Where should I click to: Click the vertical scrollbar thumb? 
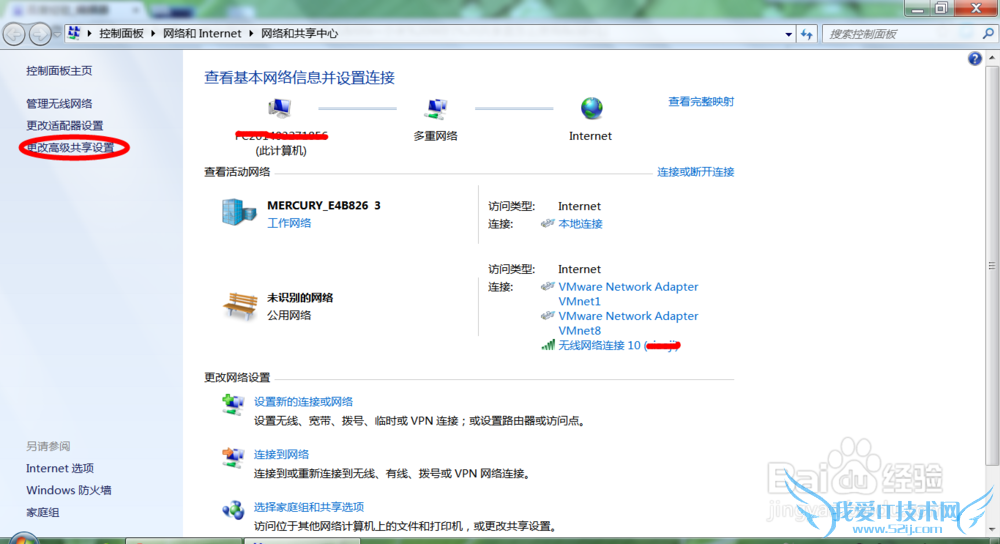tap(992, 265)
